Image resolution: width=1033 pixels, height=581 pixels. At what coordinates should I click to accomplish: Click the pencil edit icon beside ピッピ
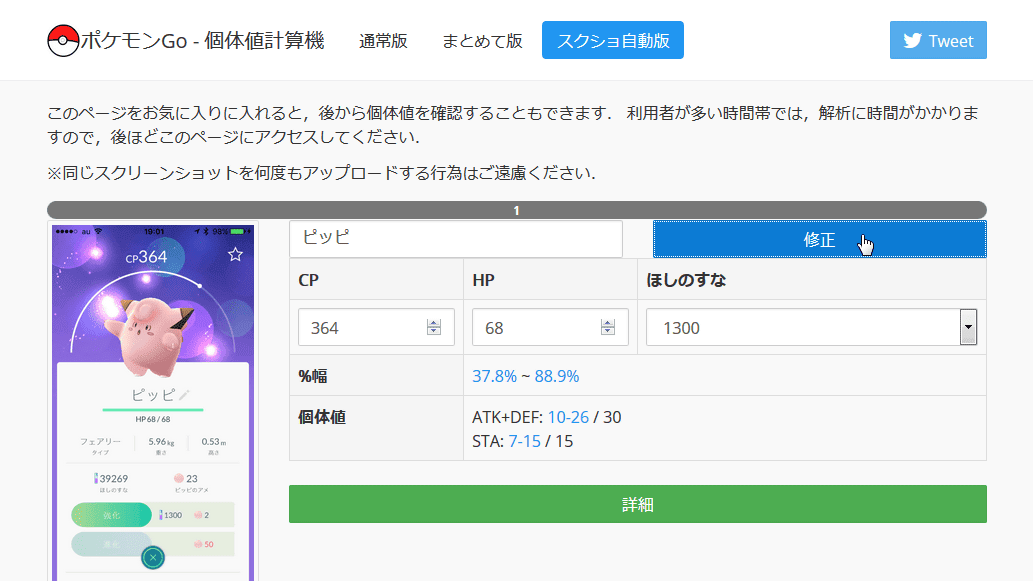tap(184, 395)
